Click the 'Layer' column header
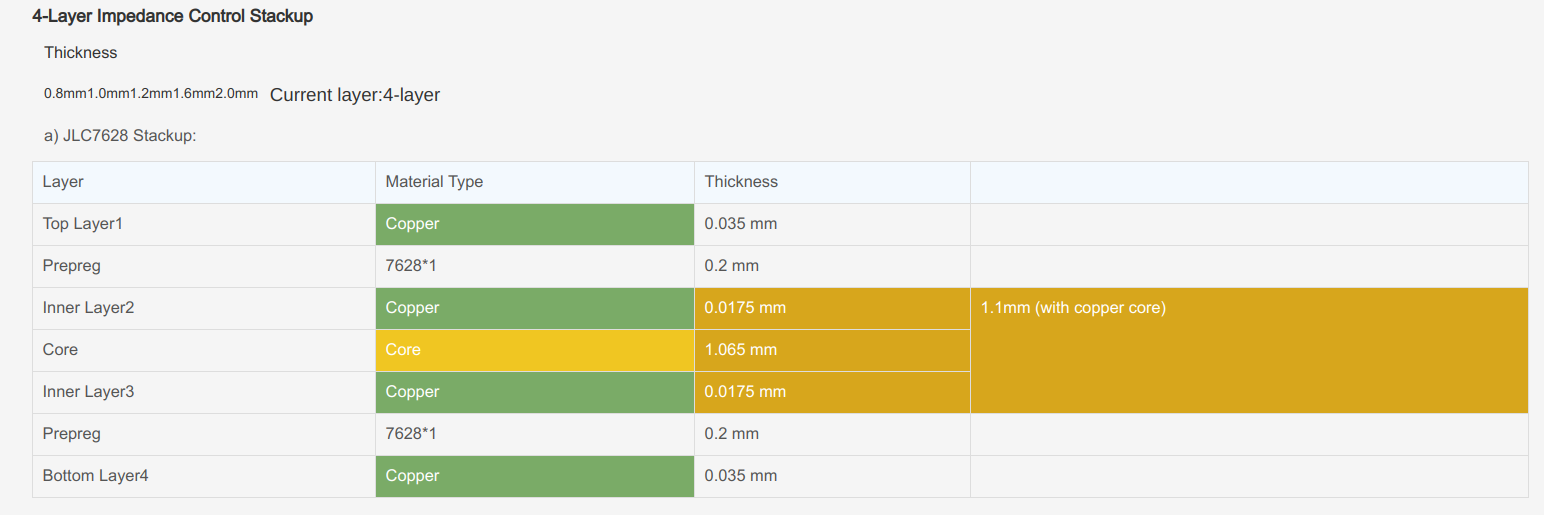 pos(204,182)
